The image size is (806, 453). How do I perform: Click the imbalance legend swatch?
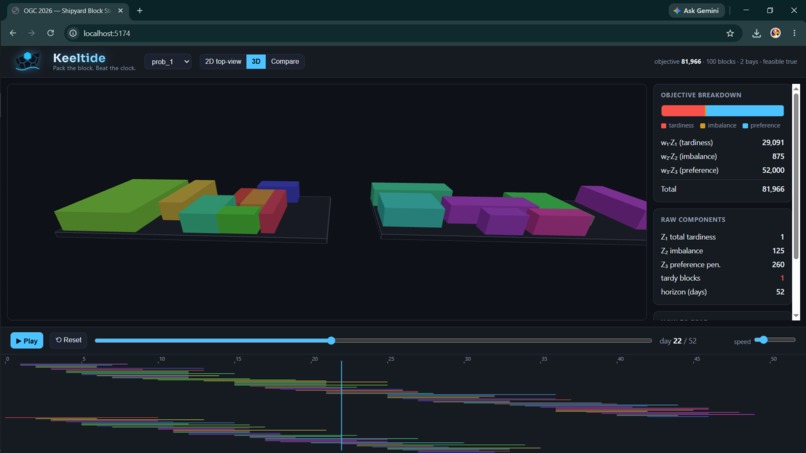point(703,125)
